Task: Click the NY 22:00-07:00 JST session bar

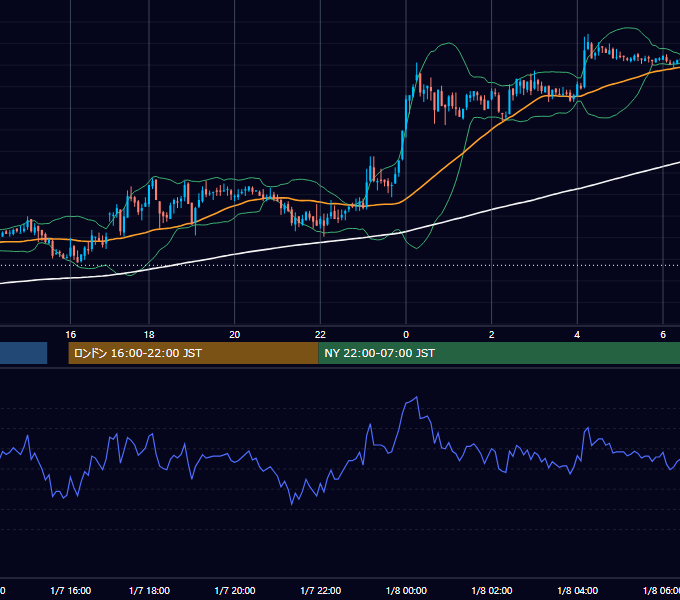Action: (499, 353)
